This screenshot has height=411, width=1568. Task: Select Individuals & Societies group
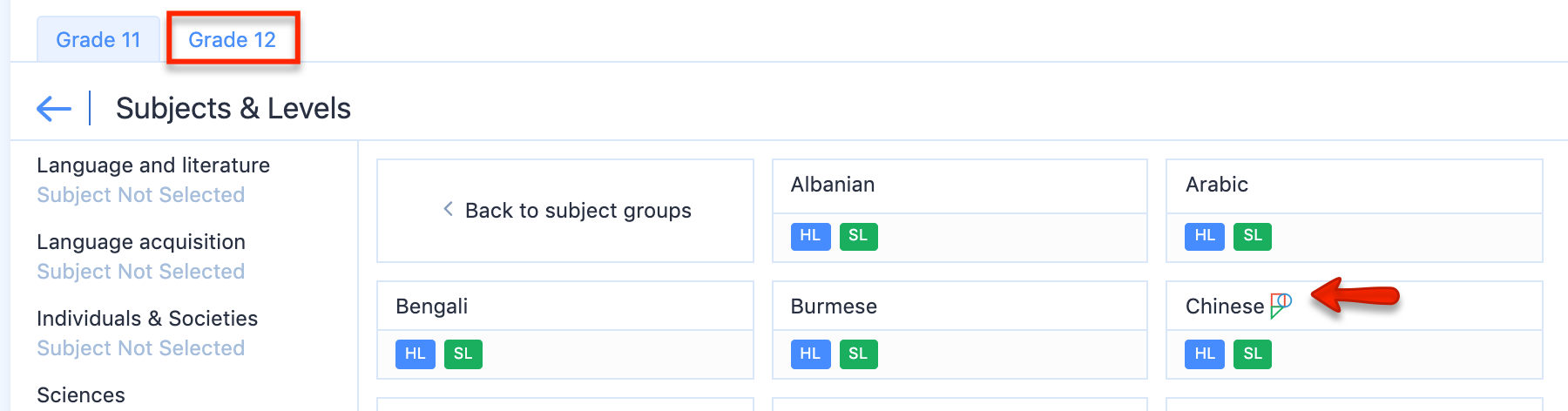point(147,319)
